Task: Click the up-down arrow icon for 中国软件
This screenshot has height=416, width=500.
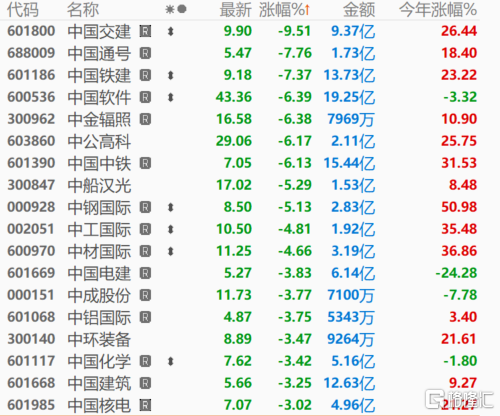Action: coord(171,97)
